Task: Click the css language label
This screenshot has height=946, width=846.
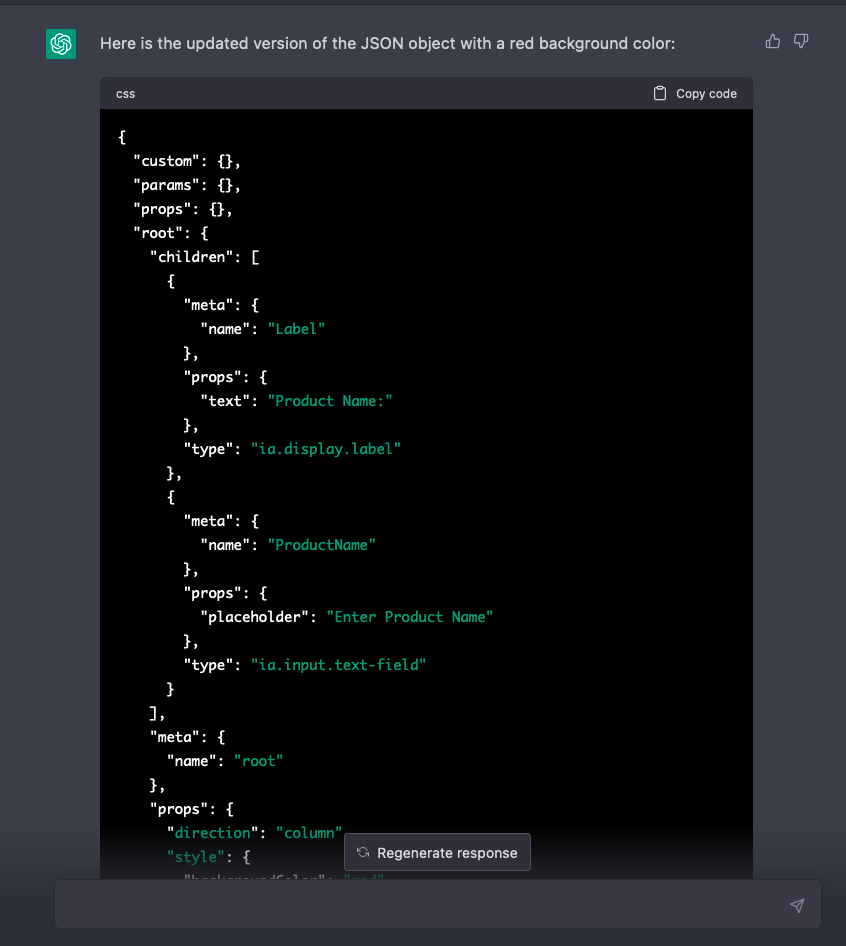Action: [x=126, y=94]
